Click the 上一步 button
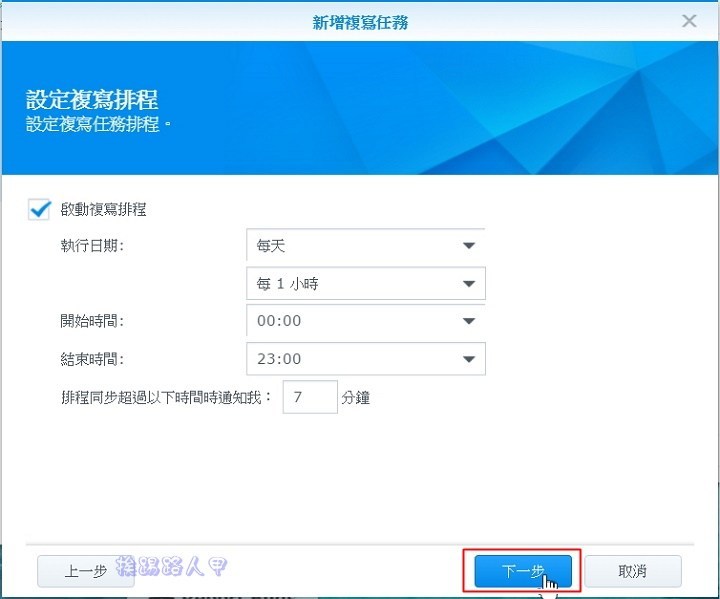 pyautogui.click(x=86, y=571)
